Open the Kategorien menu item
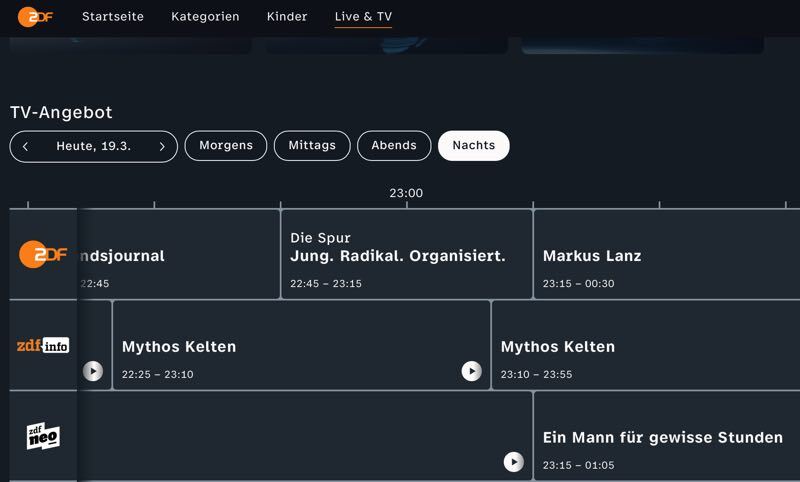The width and height of the screenshot is (800, 482). pos(205,17)
